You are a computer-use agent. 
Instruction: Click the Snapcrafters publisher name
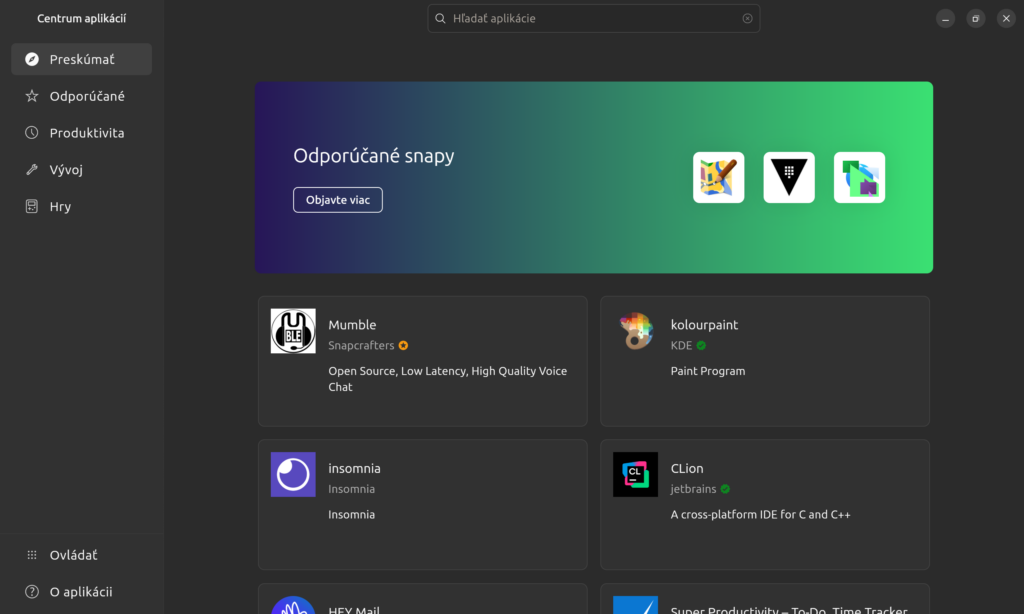click(361, 346)
